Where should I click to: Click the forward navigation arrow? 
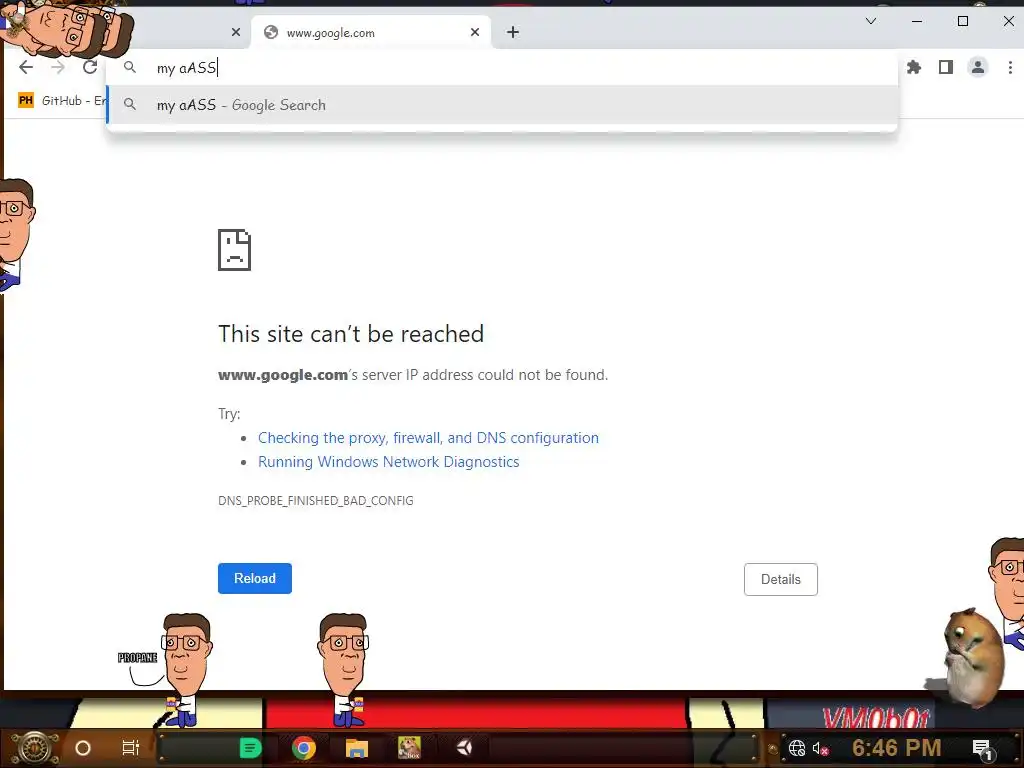tap(58, 67)
